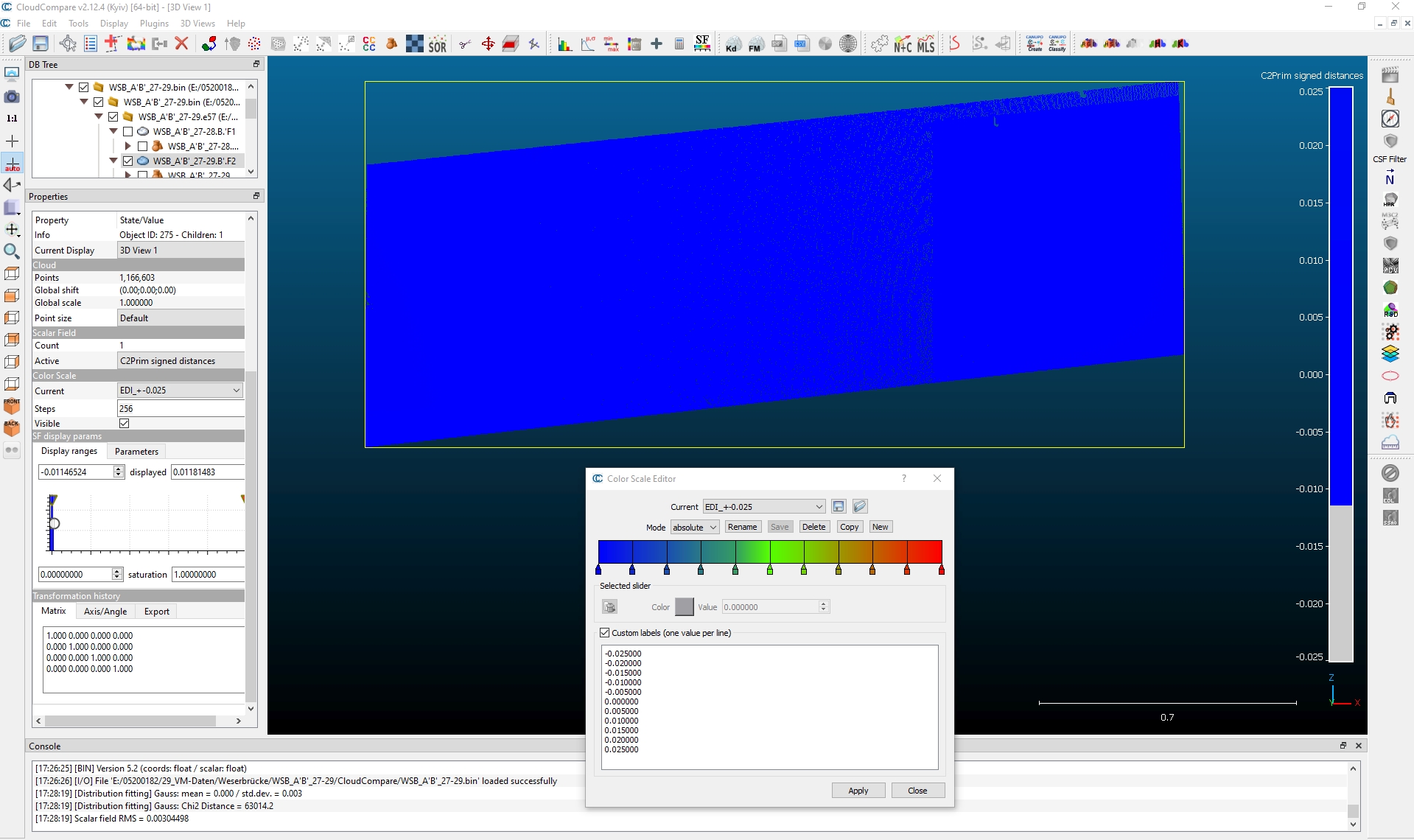
Task: Open the Mode absolute dropdown
Action: tap(694, 528)
